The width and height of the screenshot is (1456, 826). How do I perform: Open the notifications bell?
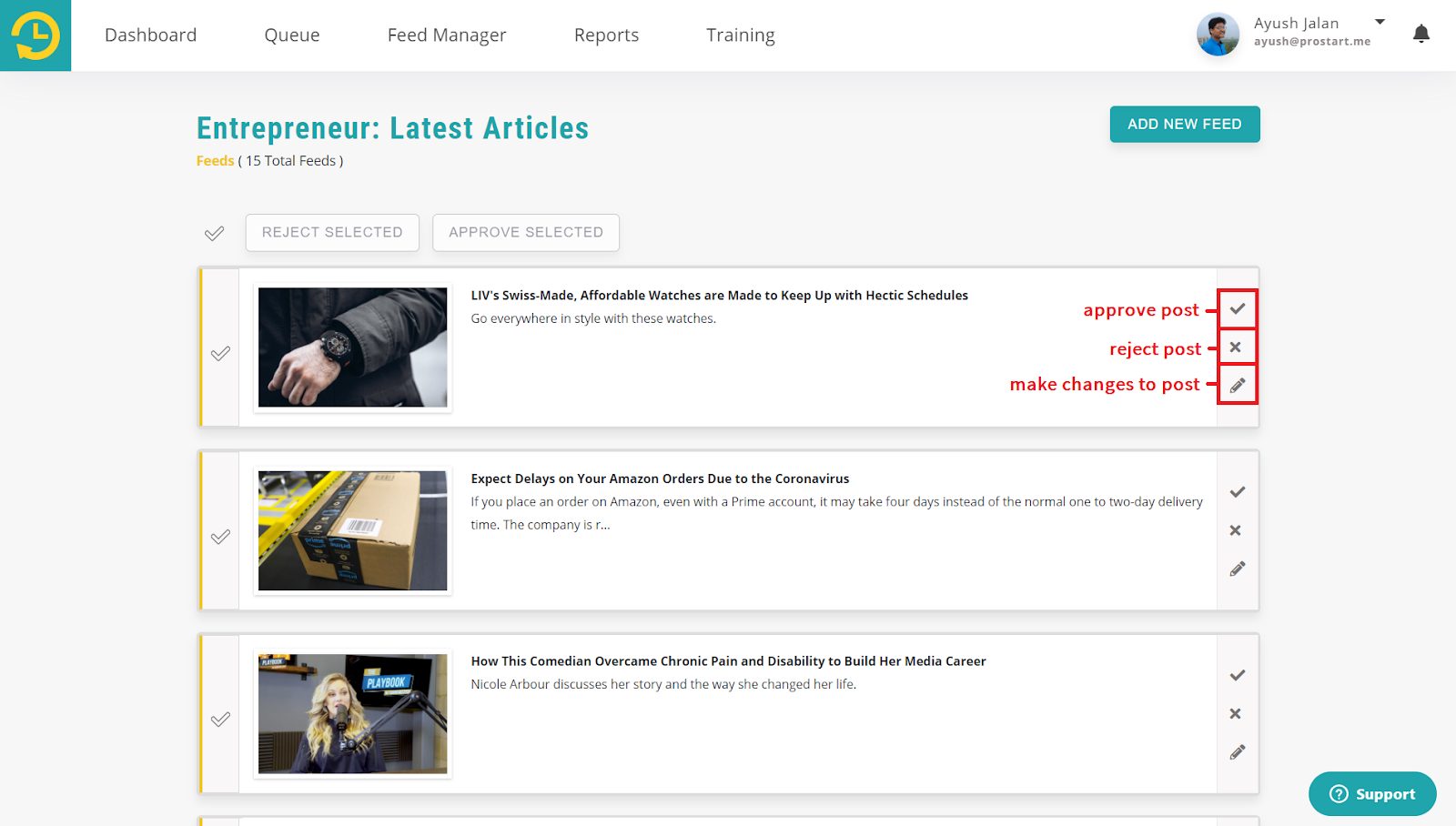coord(1421,35)
